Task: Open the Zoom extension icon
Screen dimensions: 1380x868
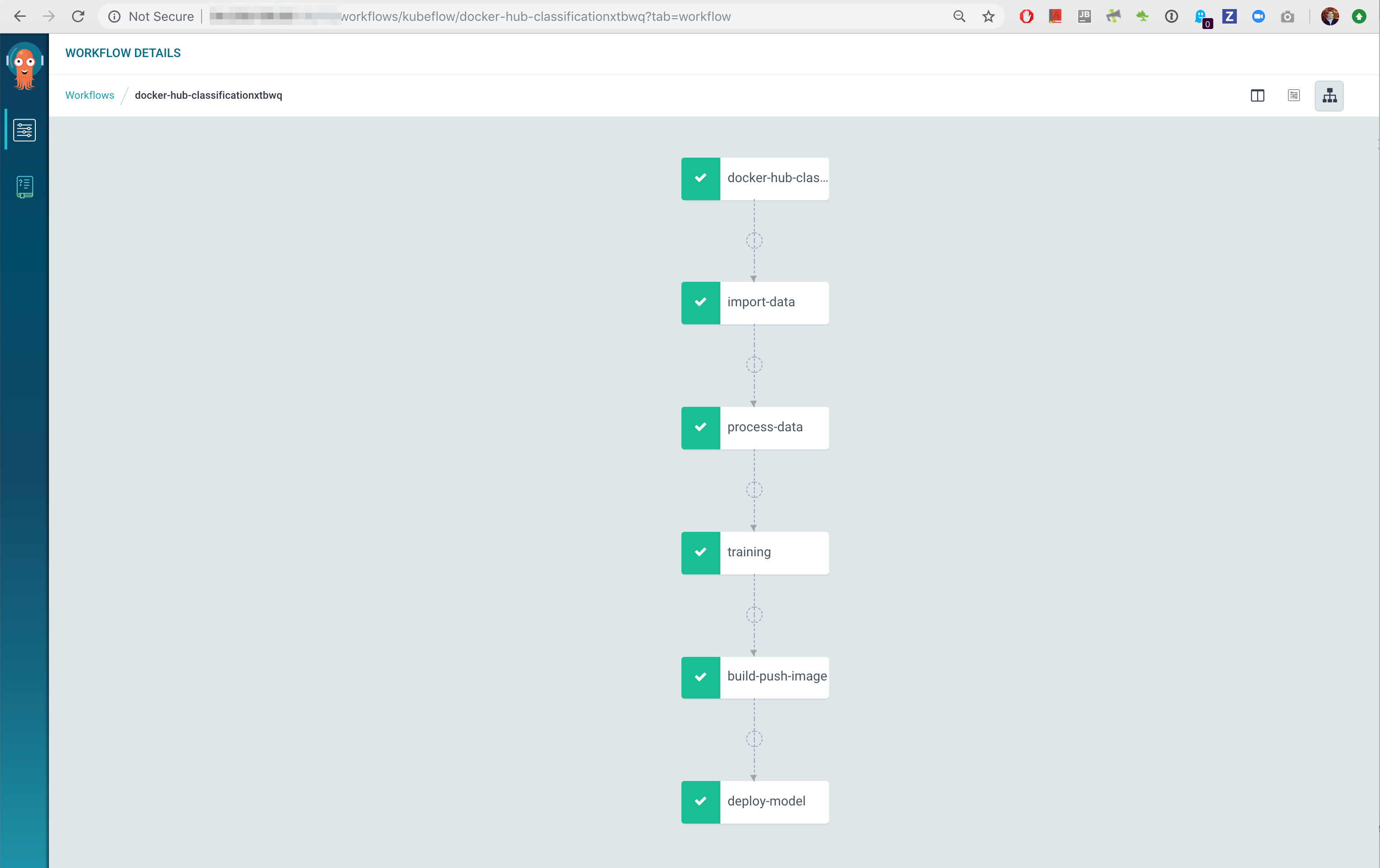Action: click(x=1258, y=17)
